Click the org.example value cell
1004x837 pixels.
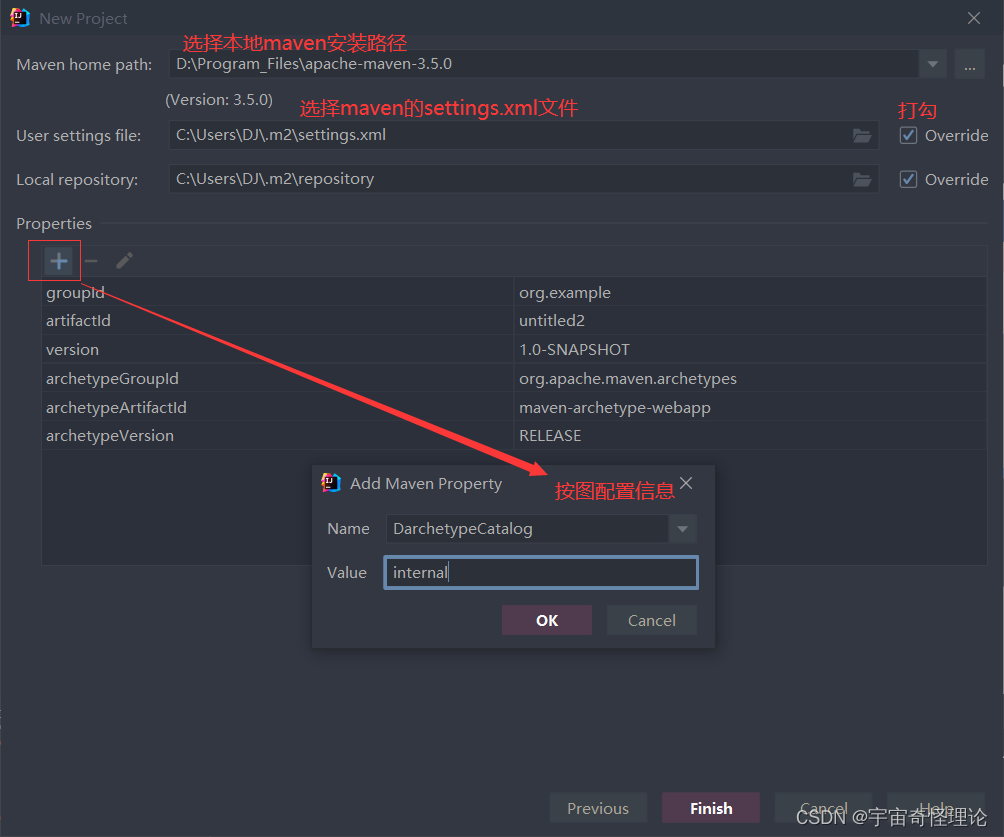pos(750,293)
